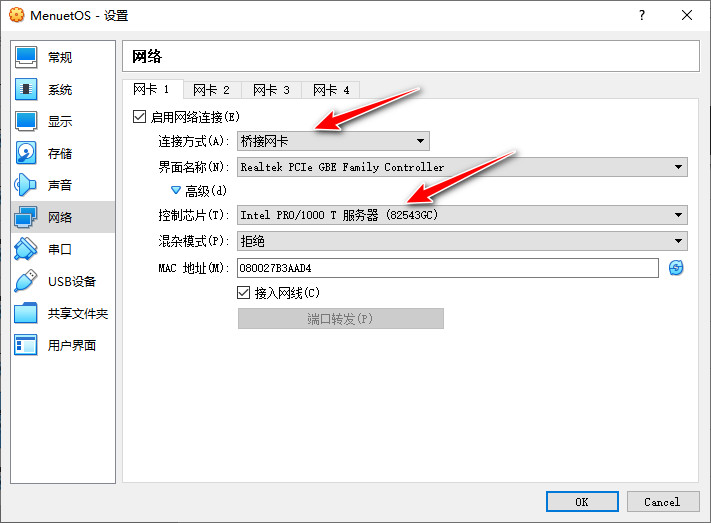Switch to 网卡 2 tab
This screenshot has width=711, height=523.
[212, 90]
